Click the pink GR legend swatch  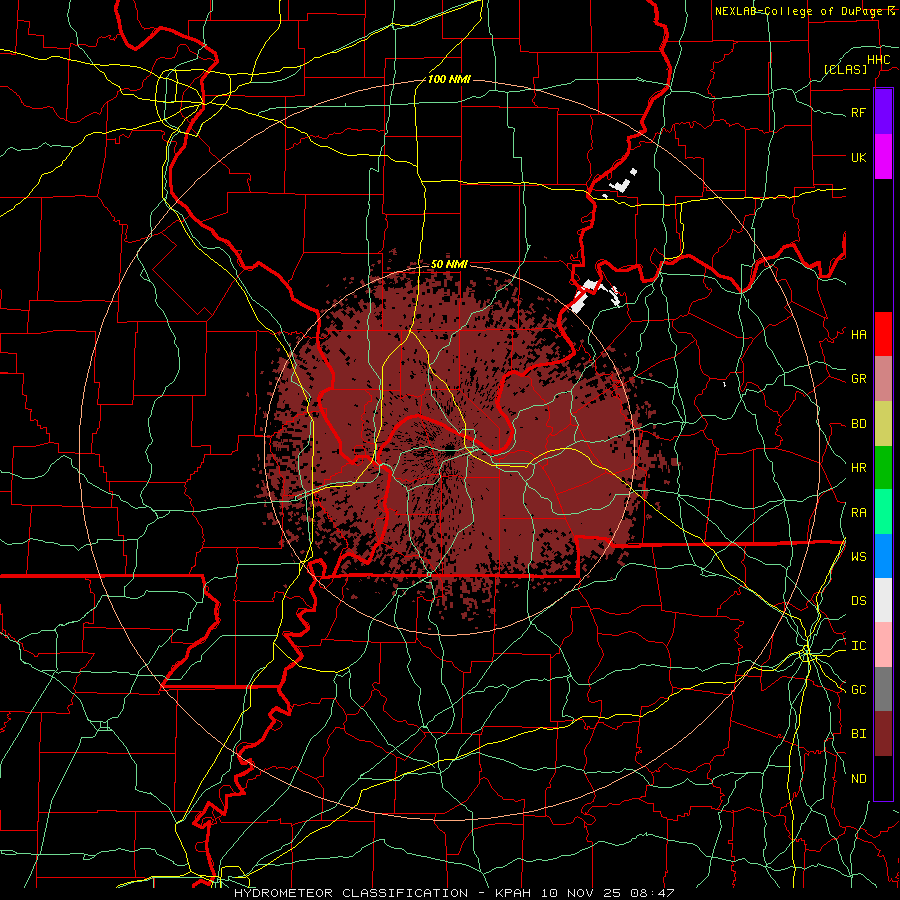(x=883, y=379)
